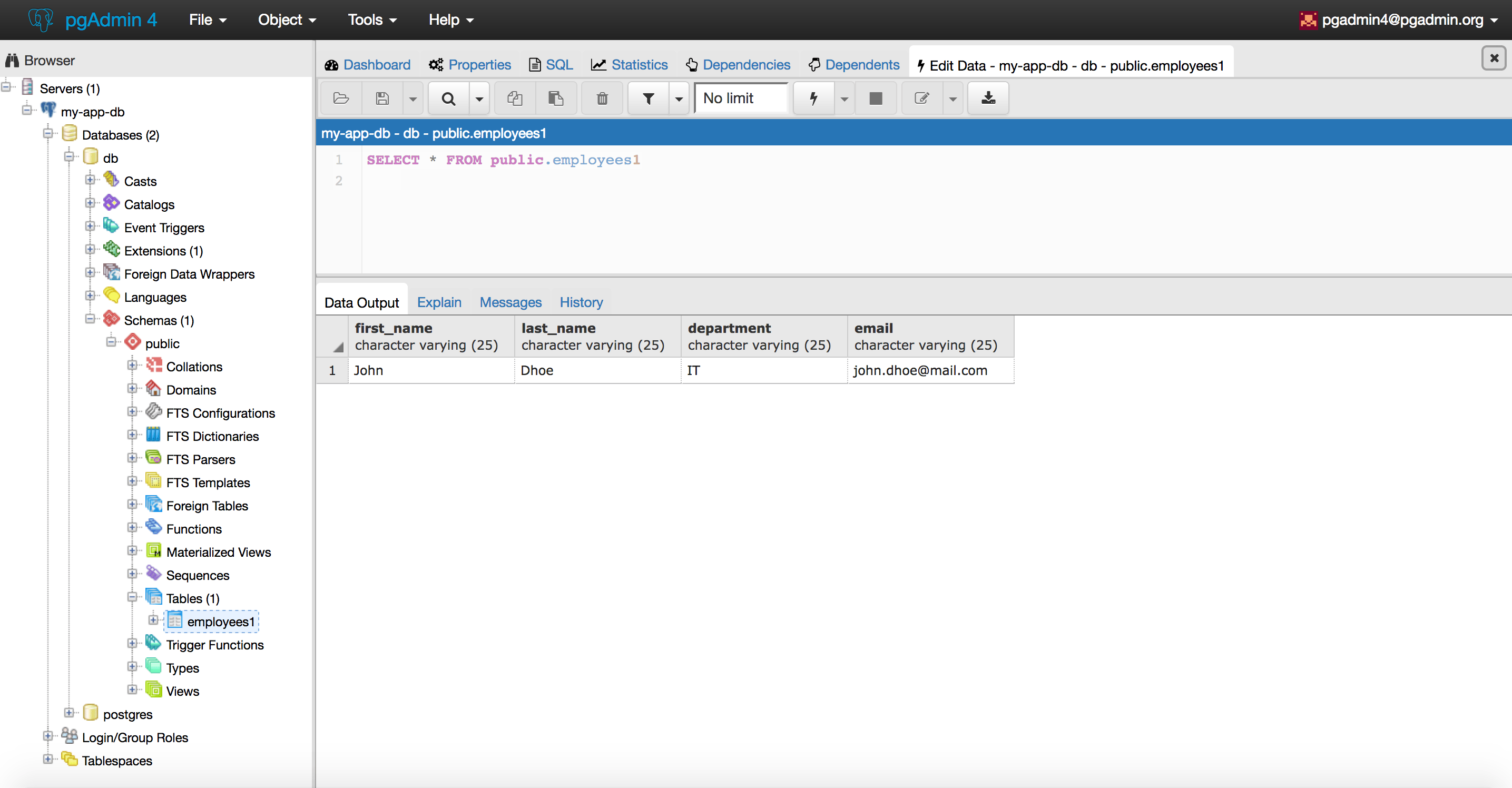Click the Trigger Functions icon
The image size is (1512, 788).
154,643
